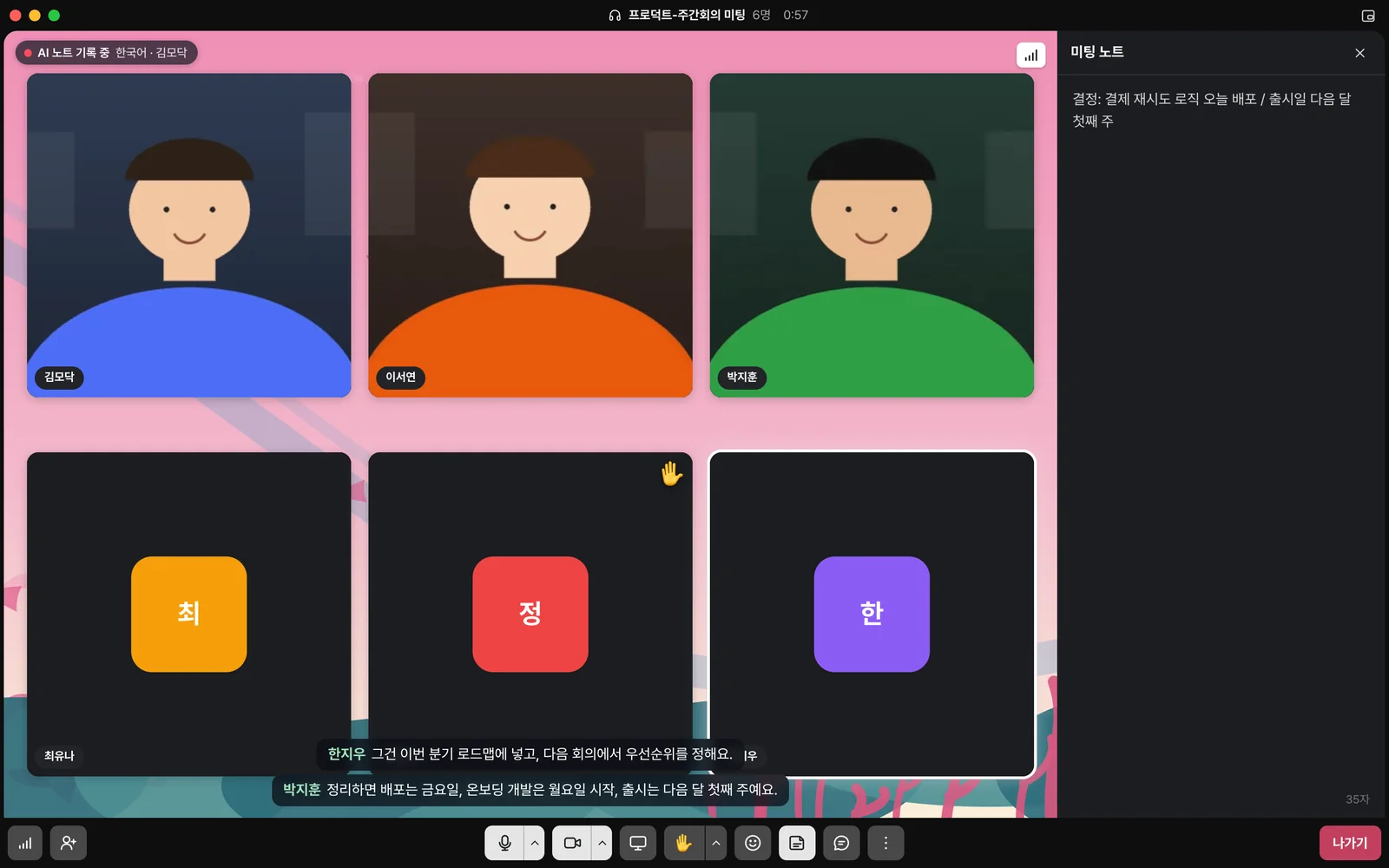Expand camera options chevron
Screen dimensions: 1389x868
pos(602,843)
